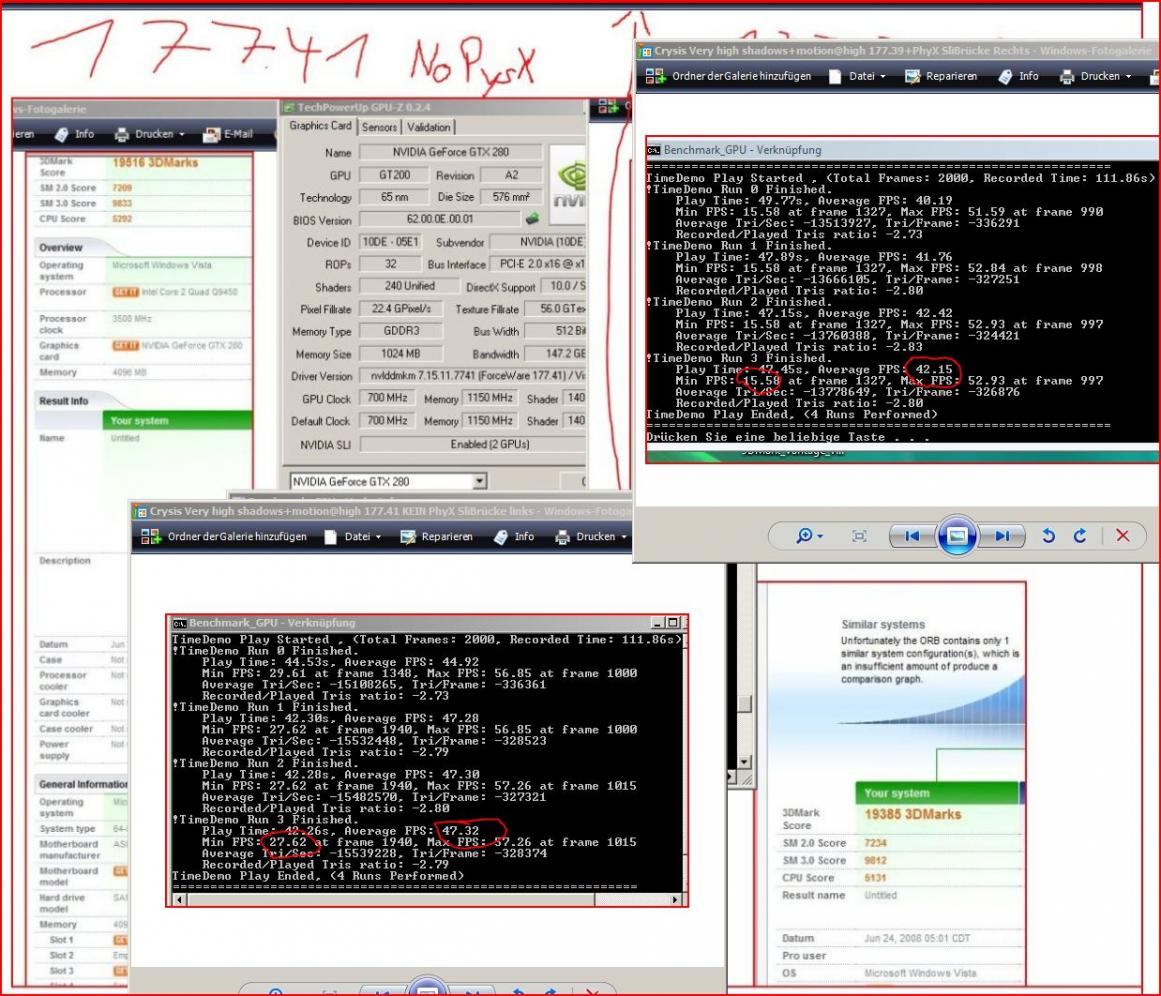Fit the photo to the window with the actual-size icon
The width and height of the screenshot is (1161, 996).
[x=859, y=536]
